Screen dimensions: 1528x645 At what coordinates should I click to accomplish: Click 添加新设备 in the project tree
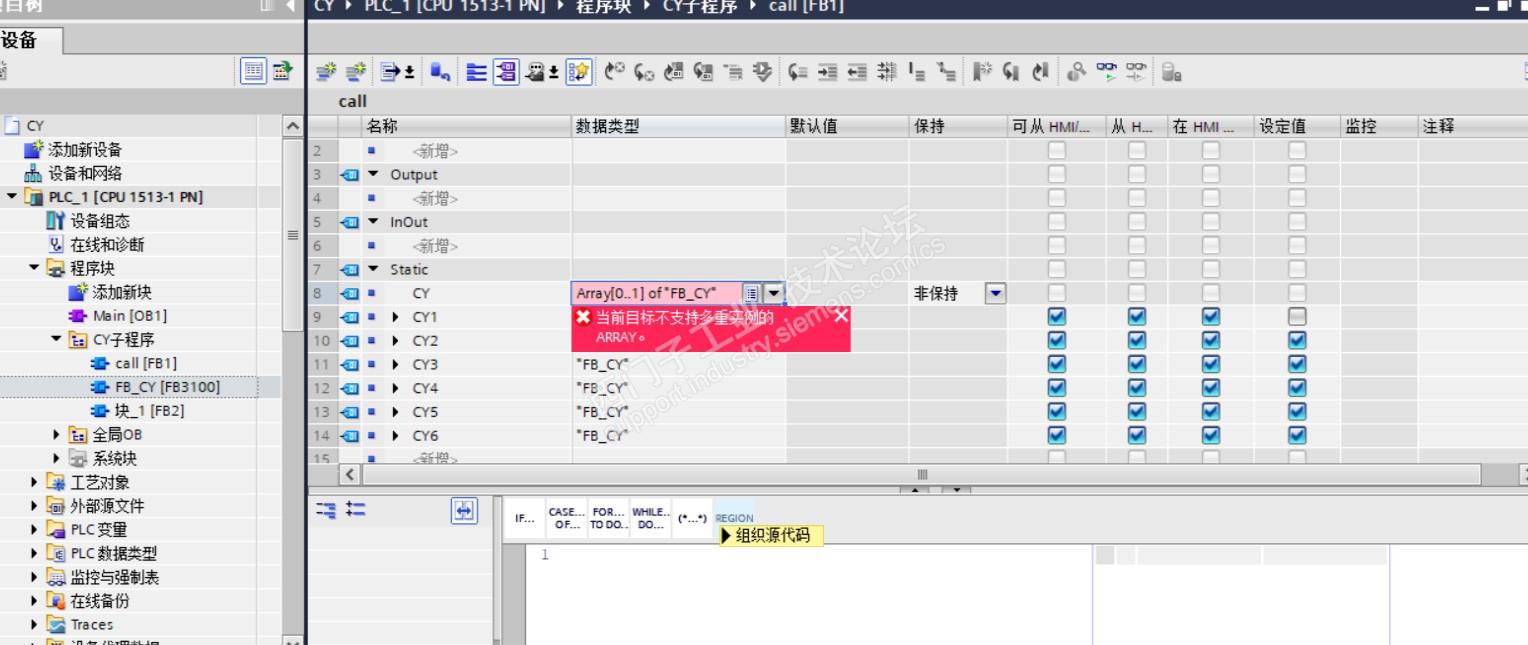[x=85, y=150]
